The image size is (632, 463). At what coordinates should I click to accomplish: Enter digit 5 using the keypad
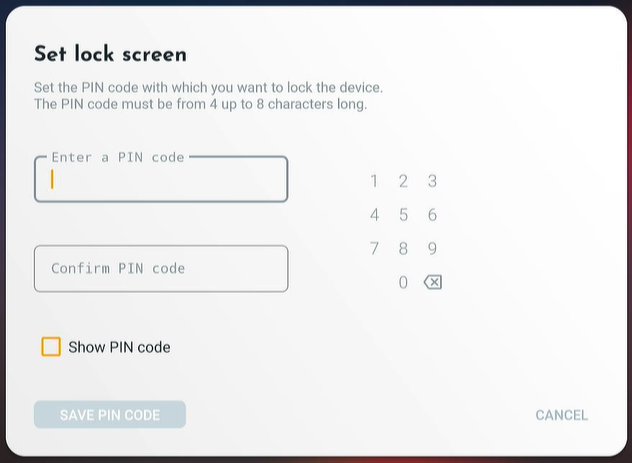point(403,215)
